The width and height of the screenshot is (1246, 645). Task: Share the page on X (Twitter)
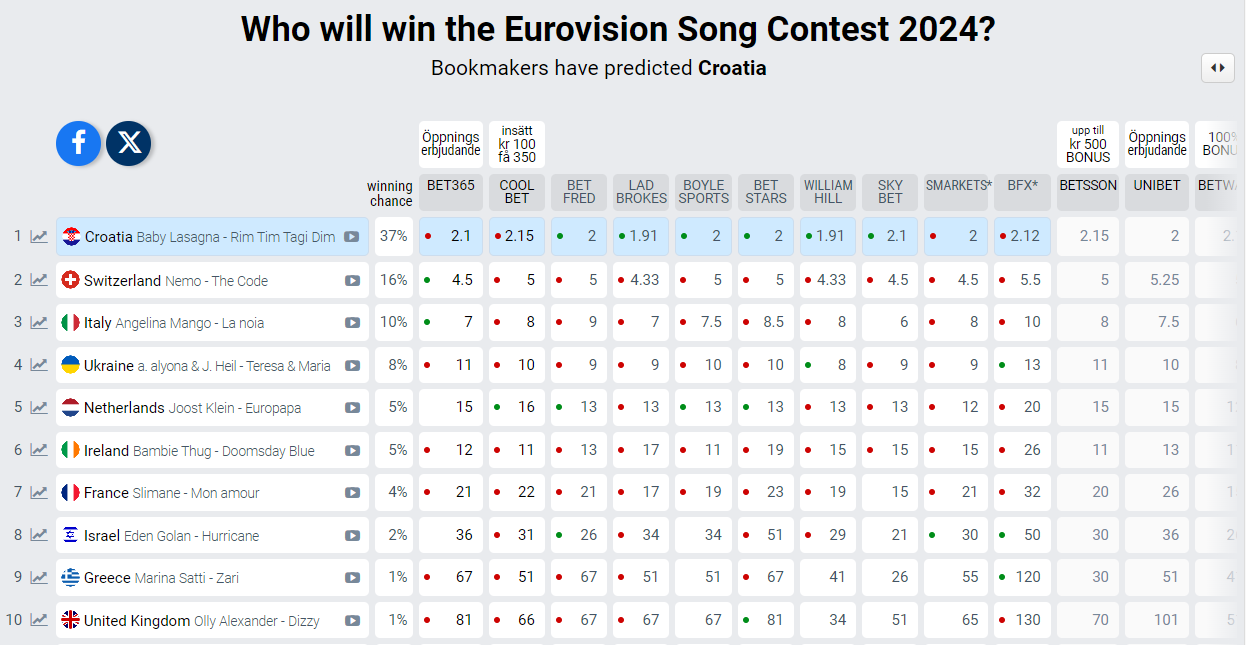[x=129, y=143]
